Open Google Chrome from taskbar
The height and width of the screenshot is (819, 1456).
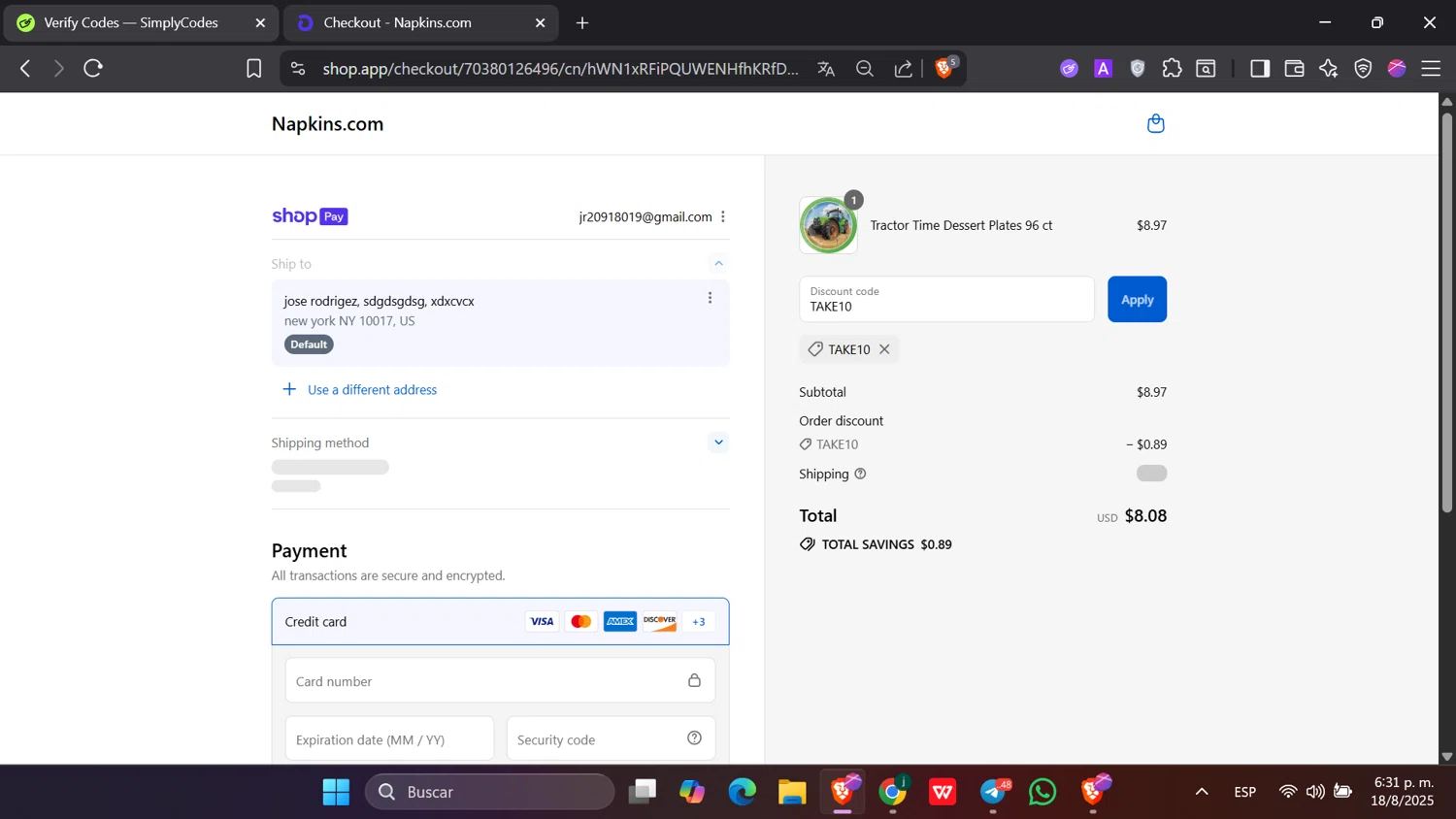click(x=892, y=792)
